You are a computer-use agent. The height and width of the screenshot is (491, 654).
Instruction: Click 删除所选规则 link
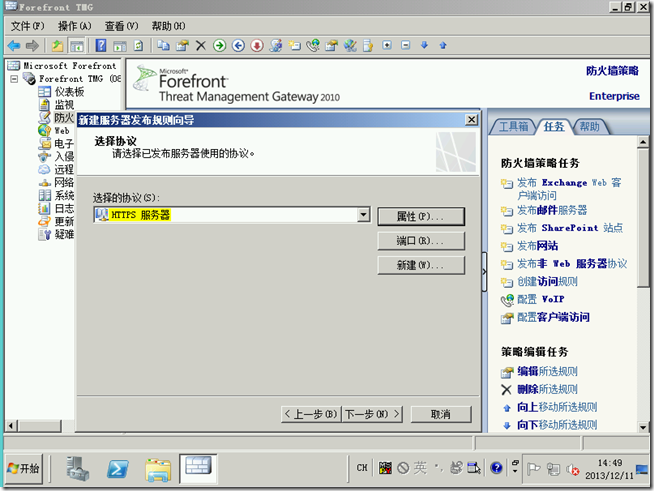tap(547, 389)
